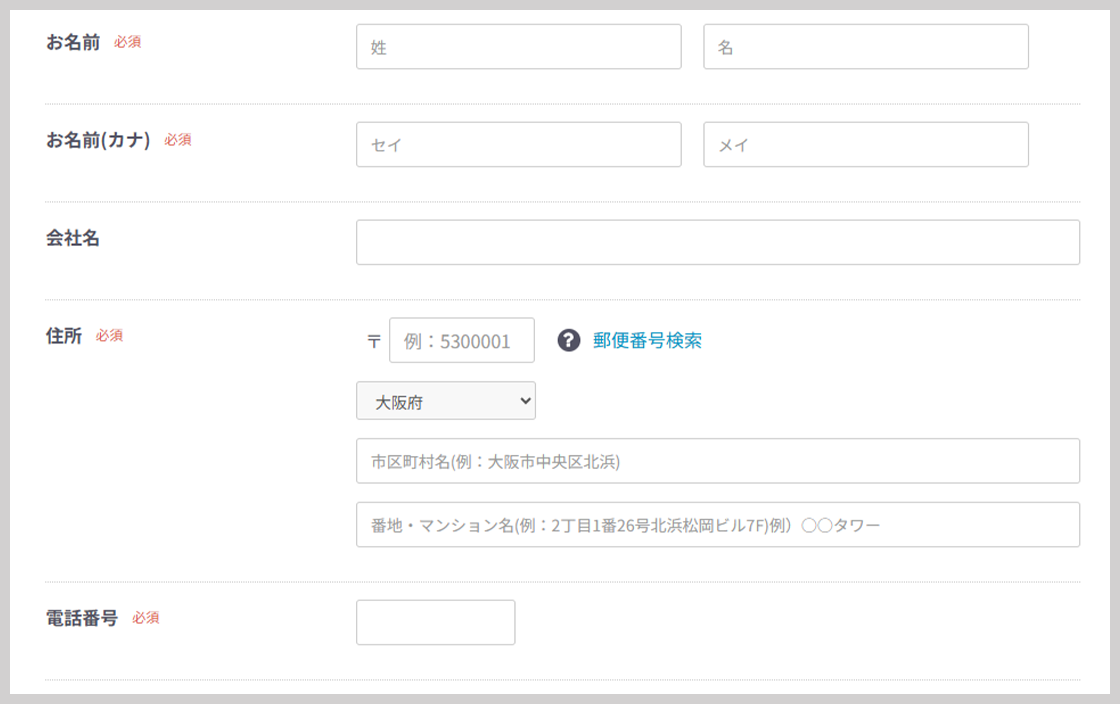This screenshot has width=1120, height=704.
Task: Select the 市区町村名 address input field
Action: (717, 461)
